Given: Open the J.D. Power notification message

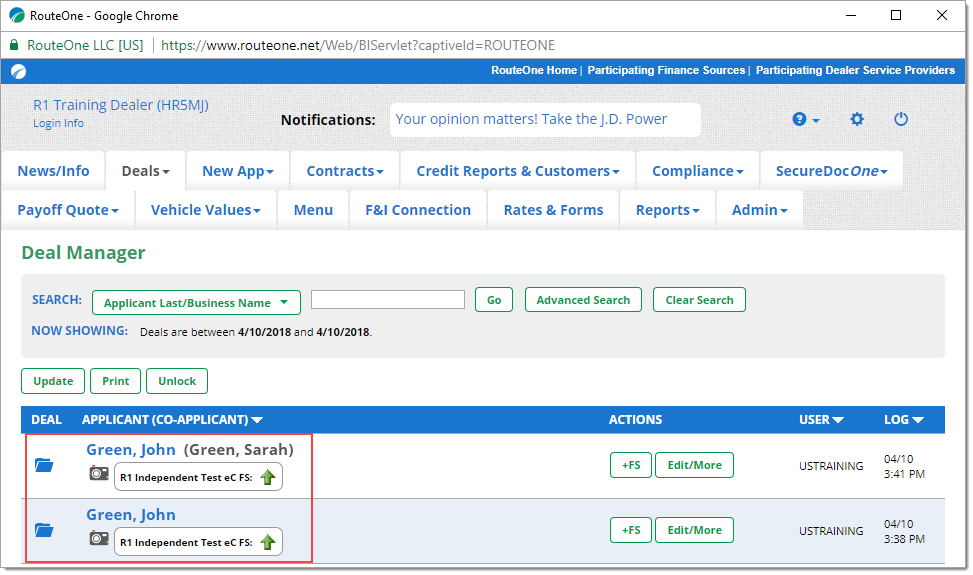Looking at the screenshot, I should (x=531, y=119).
